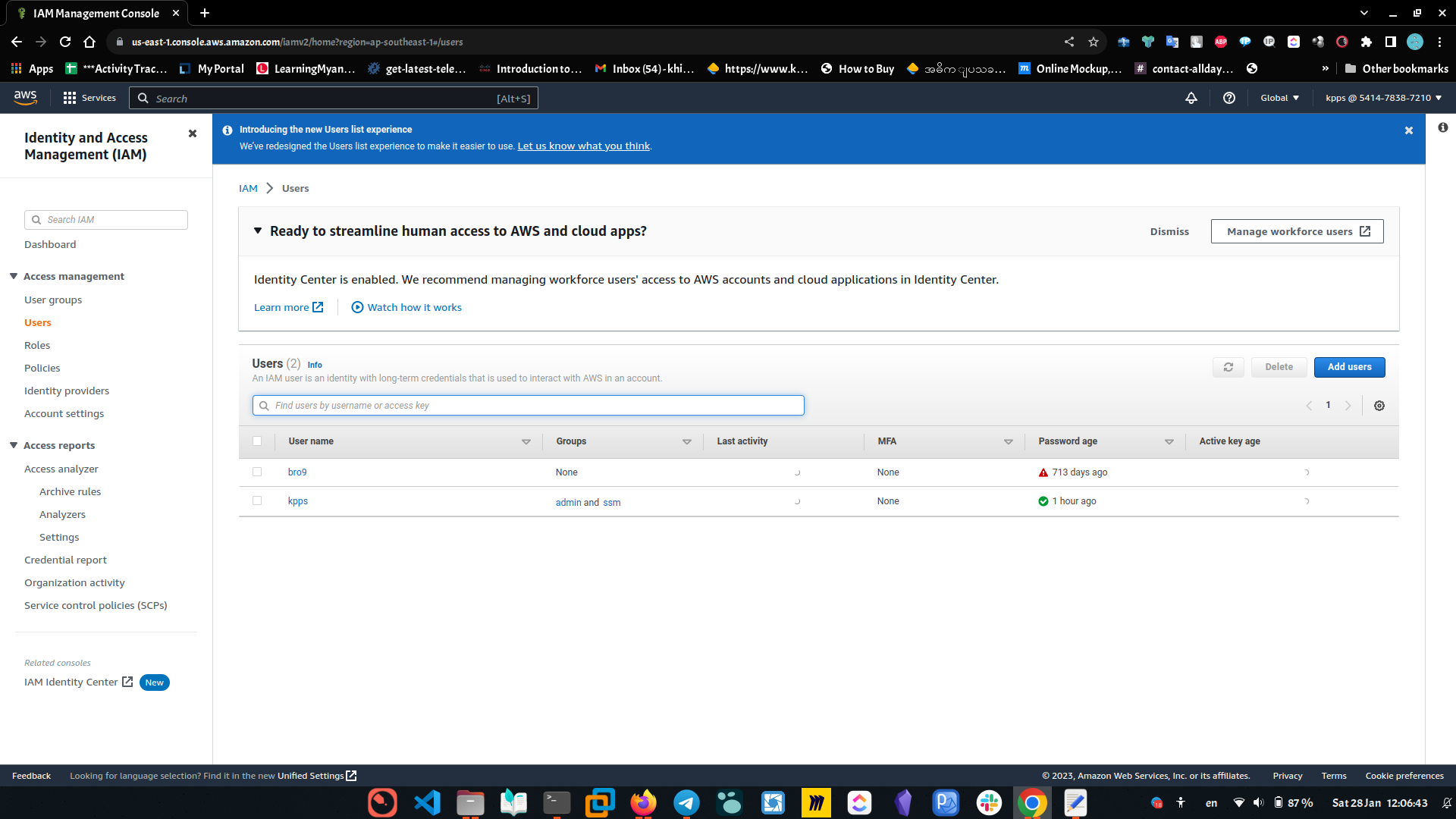Sort by Password age column arrow
Screen dimensions: 1456x819
[x=1169, y=441]
